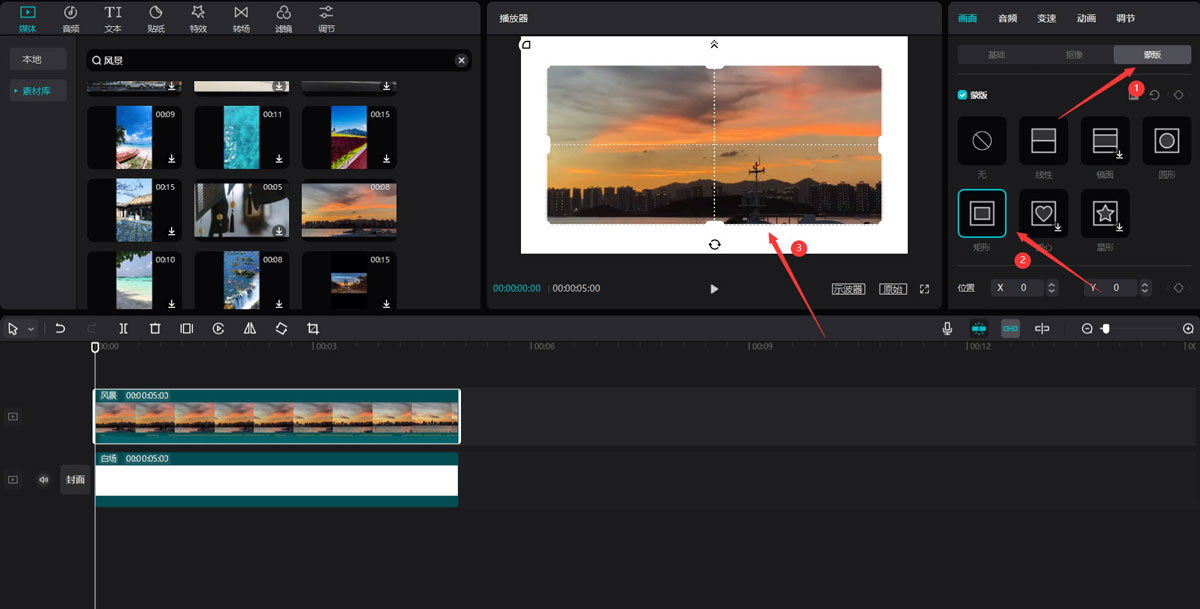Image resolution: width=1200 pixels, height=609 pixels.
Task: Click the rotate icon in timeline toolbar
Action: click(281, 328)
